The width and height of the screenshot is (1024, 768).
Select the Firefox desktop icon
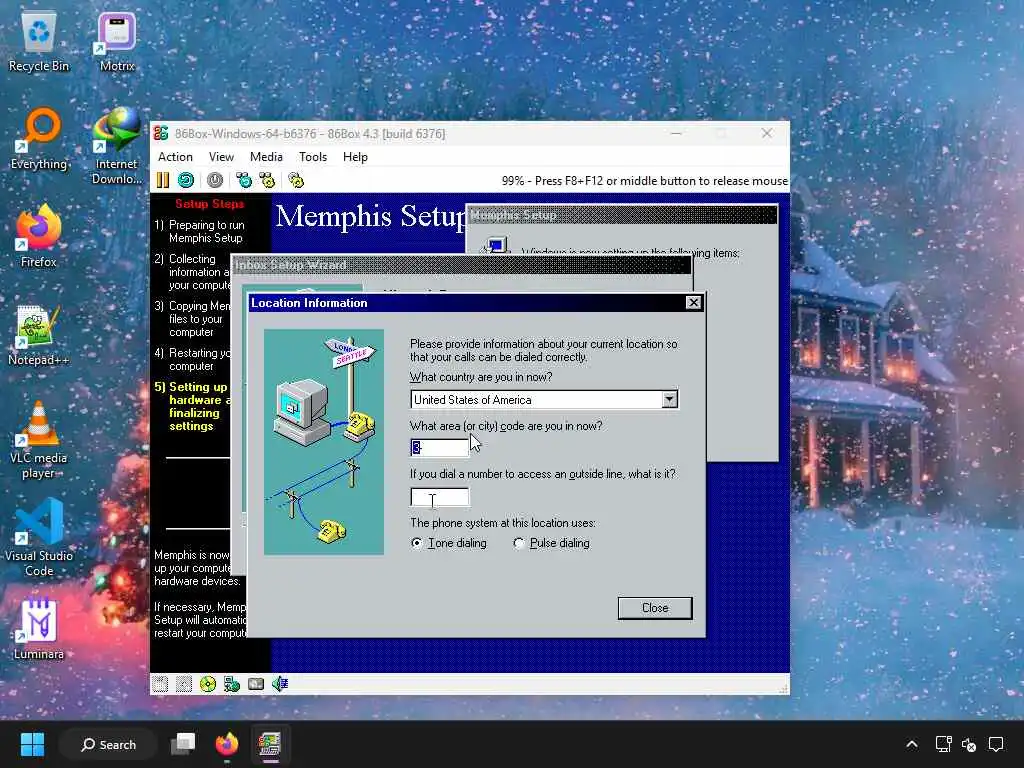click(39, 236)
